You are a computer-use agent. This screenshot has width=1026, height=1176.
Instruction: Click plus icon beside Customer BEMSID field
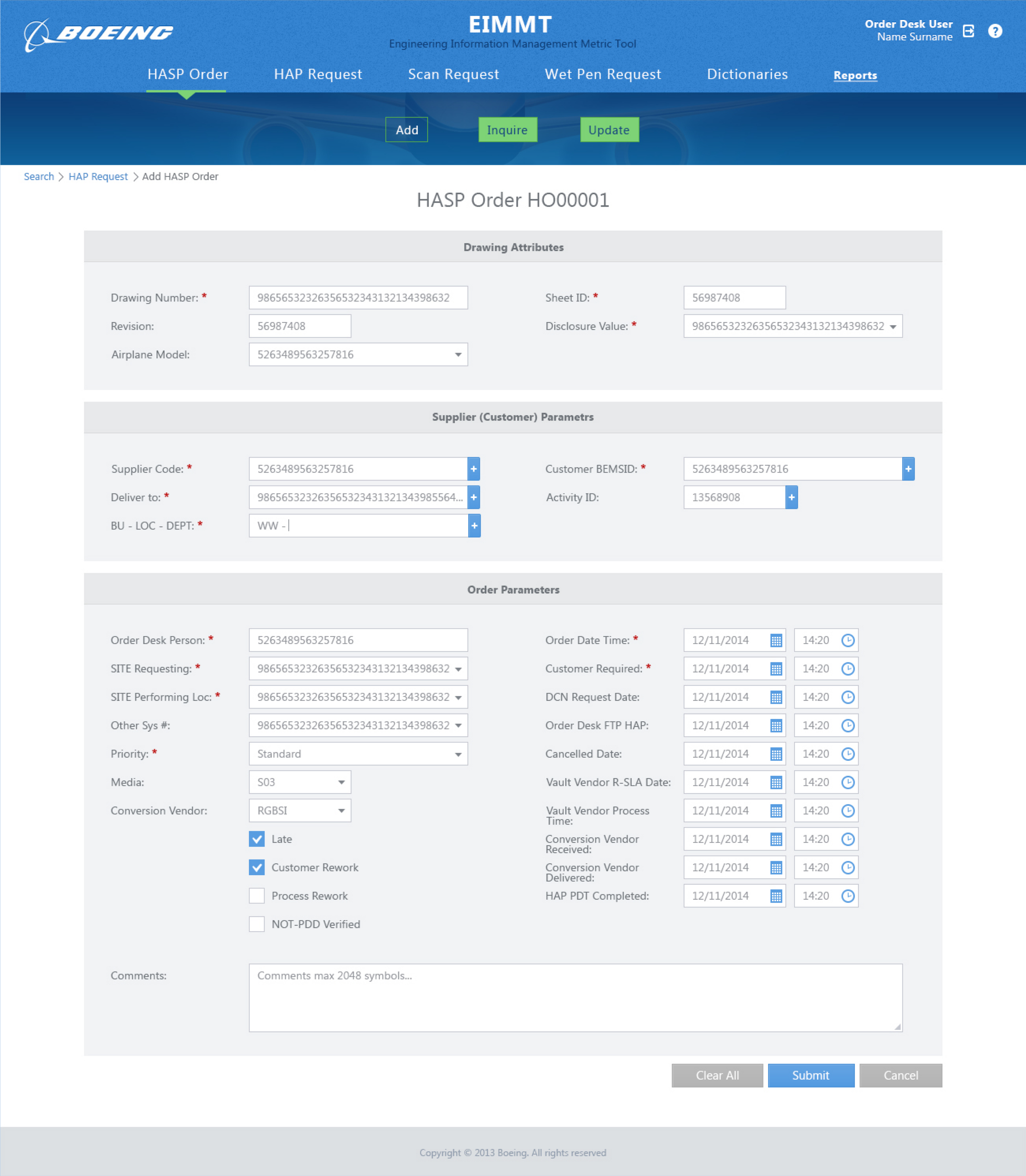pos(908,469)
